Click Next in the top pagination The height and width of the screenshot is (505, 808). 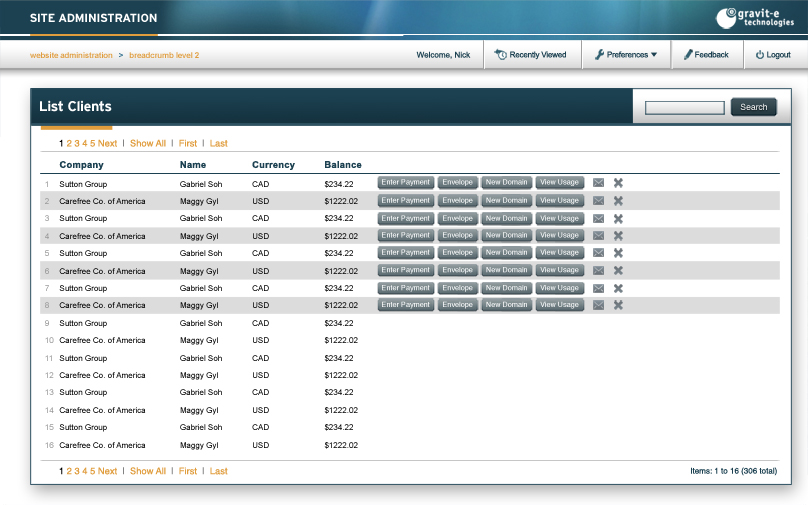tap(107, 143)
